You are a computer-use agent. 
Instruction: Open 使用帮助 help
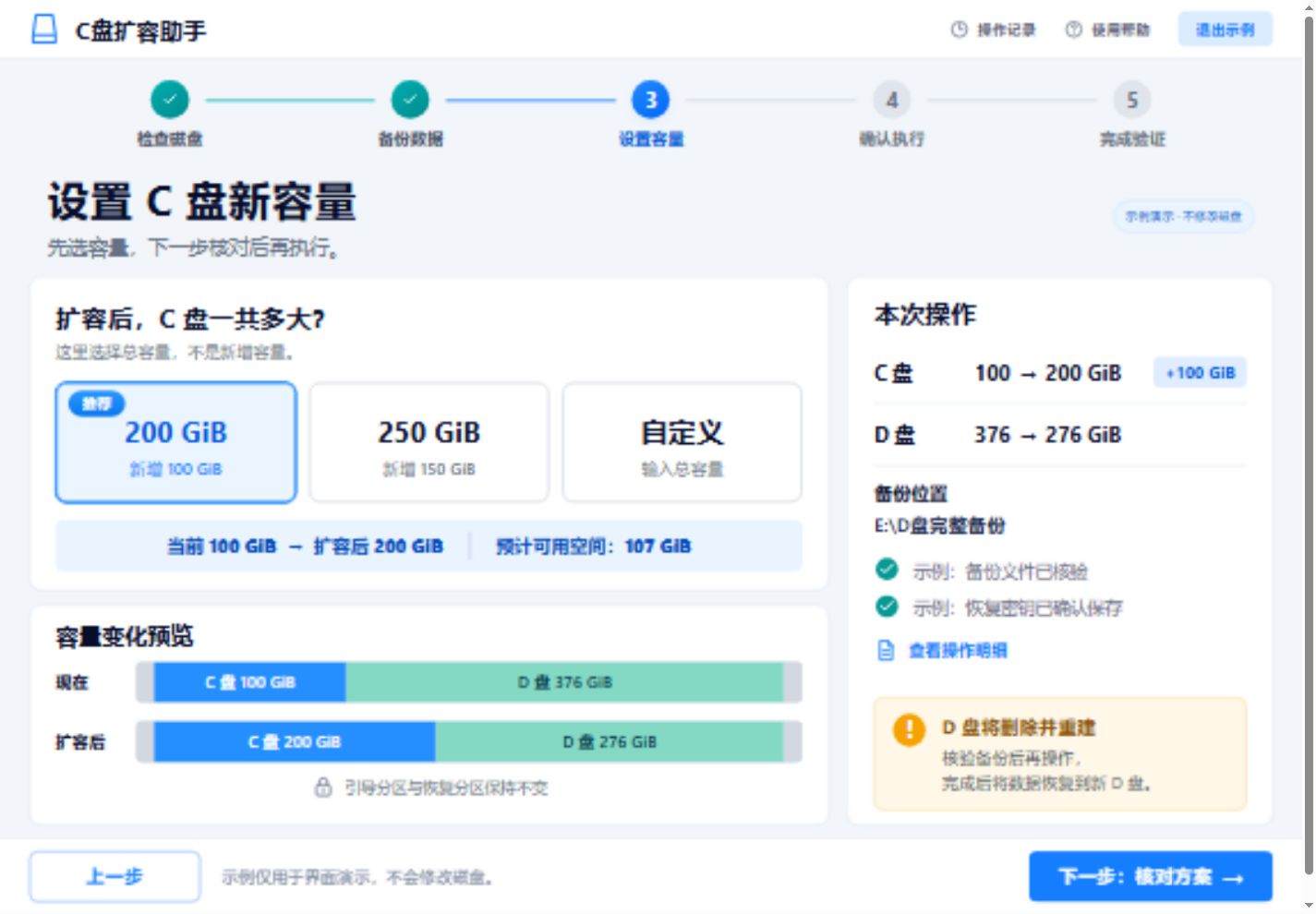click(x=1107, y=30)
